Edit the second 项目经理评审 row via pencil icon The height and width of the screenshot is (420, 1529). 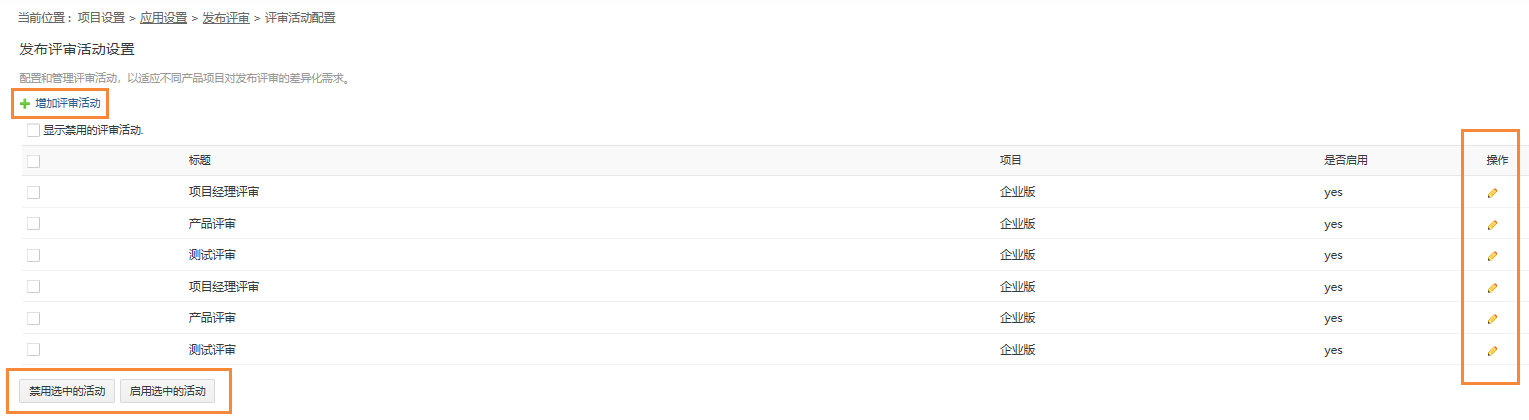pyautogui.click(x=1492, y=287)
